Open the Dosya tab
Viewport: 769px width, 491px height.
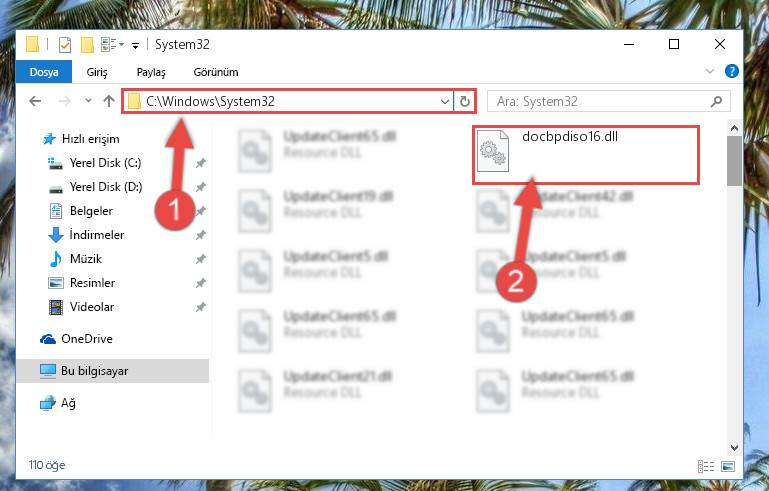[44, 72]
